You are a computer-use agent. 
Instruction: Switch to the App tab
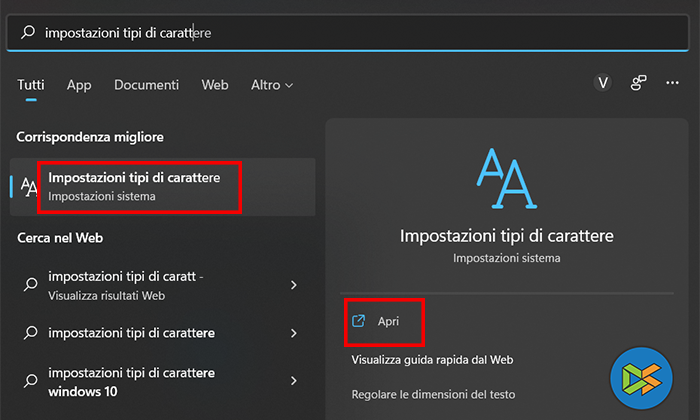(x=79, y=85)
